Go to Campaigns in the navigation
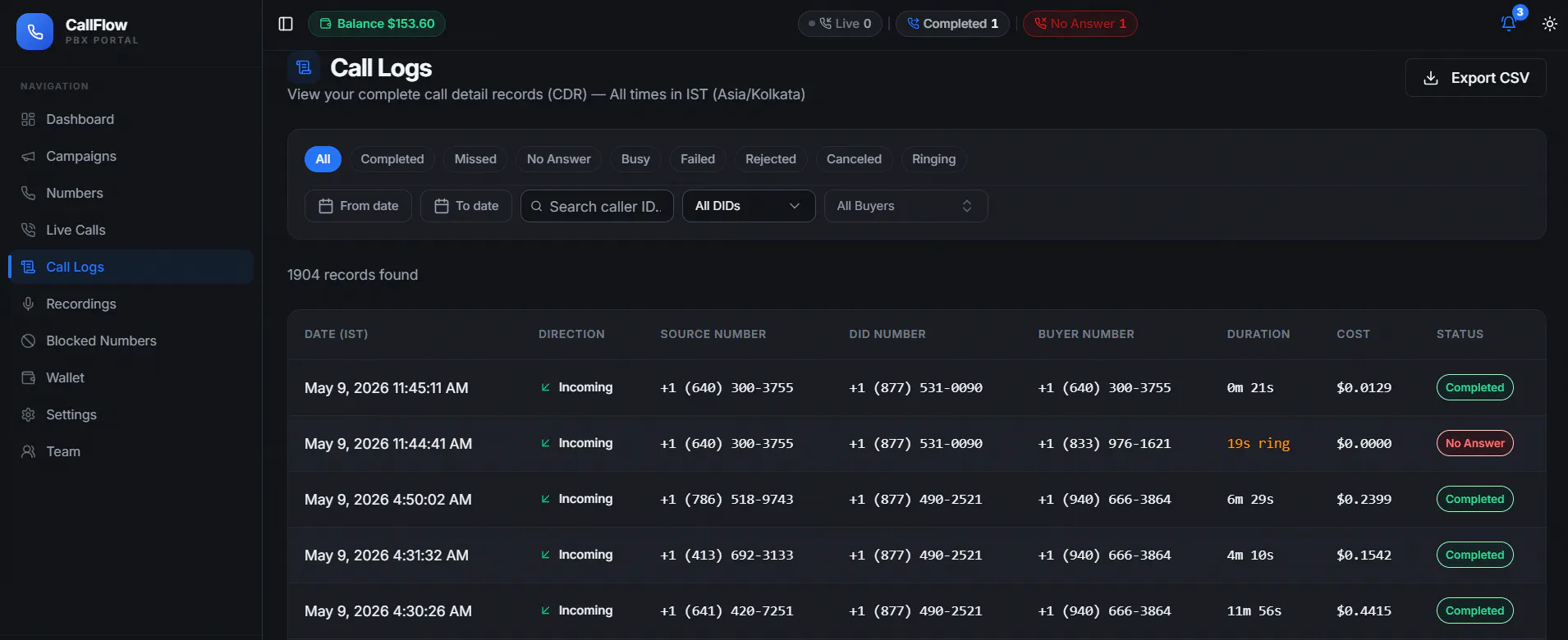Viewport: 1568px width, 640px height. [131, 156]
